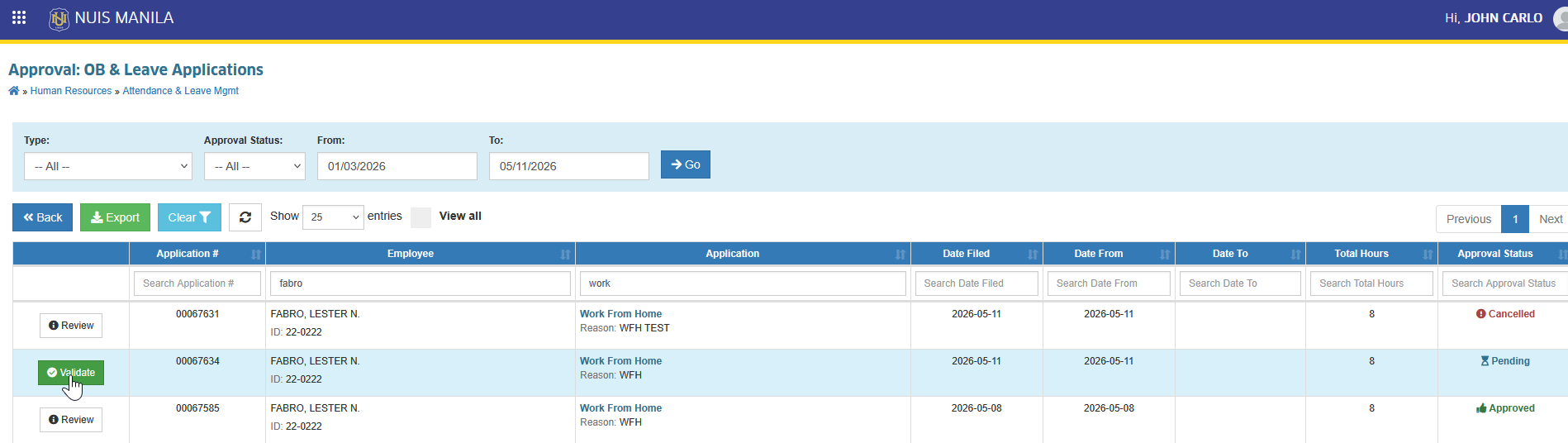Focus the Search Date Filed field

point(976,283)
